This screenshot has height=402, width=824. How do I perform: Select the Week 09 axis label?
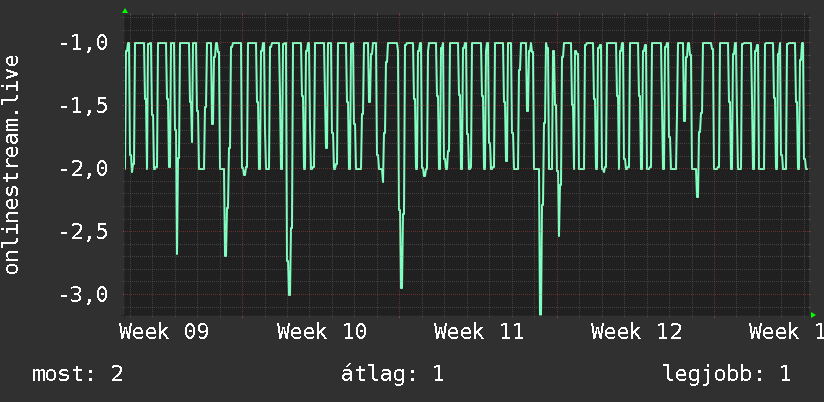point(164,332)
